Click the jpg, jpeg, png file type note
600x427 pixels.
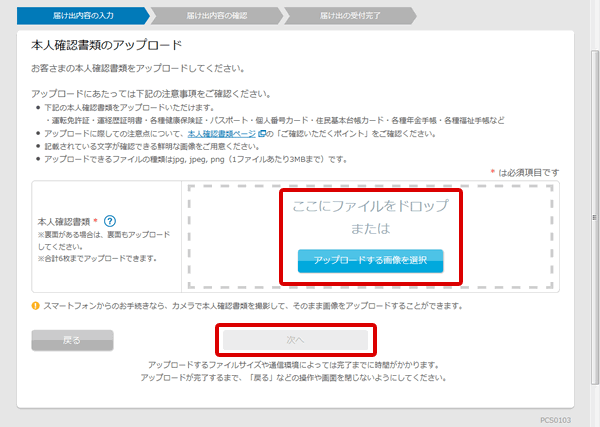[x=200, y=158]
